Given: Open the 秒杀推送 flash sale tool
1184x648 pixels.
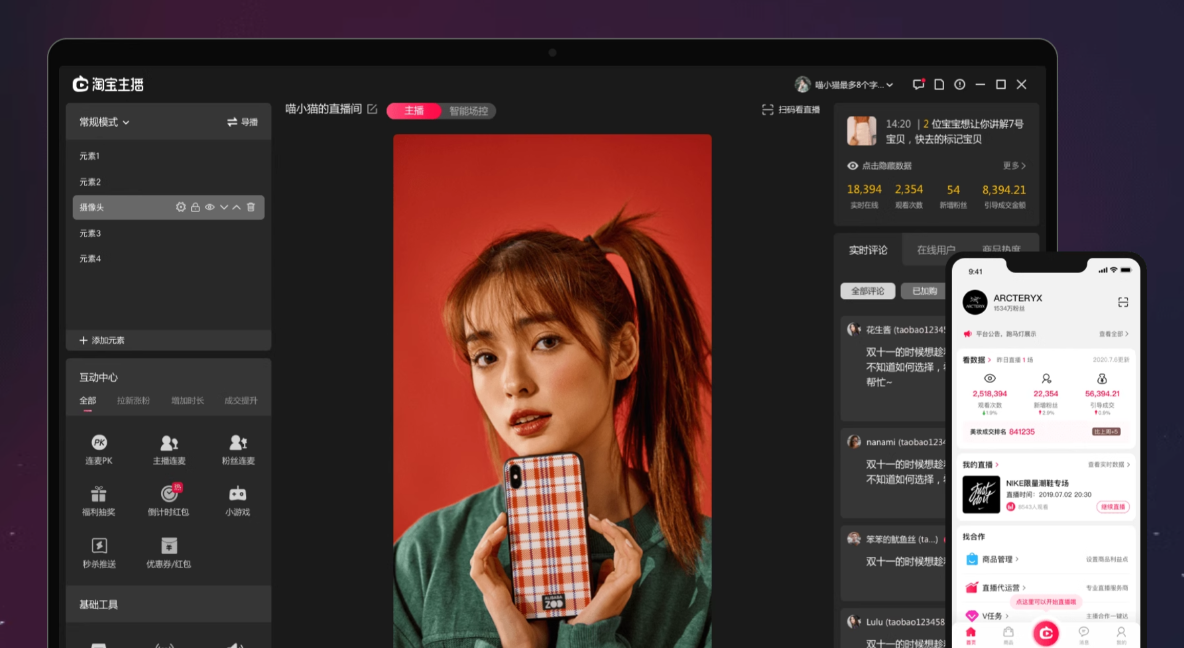Looking at the screenshot, I should 99,552.
